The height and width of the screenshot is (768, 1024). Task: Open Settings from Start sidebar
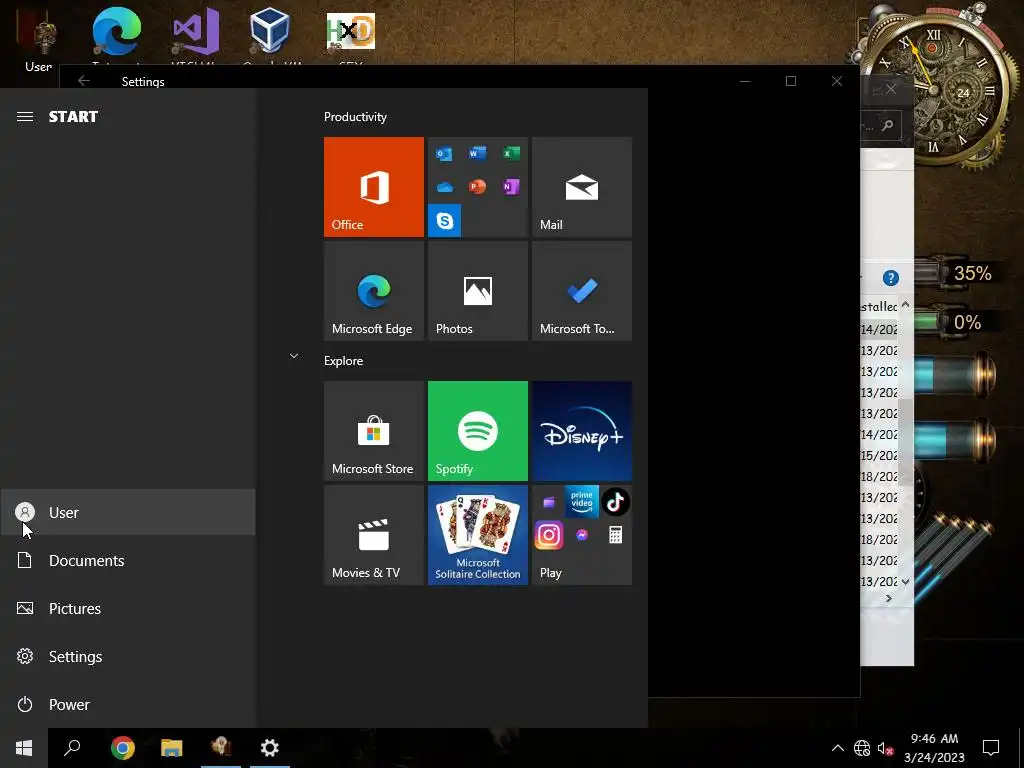(x=128, y=656)
